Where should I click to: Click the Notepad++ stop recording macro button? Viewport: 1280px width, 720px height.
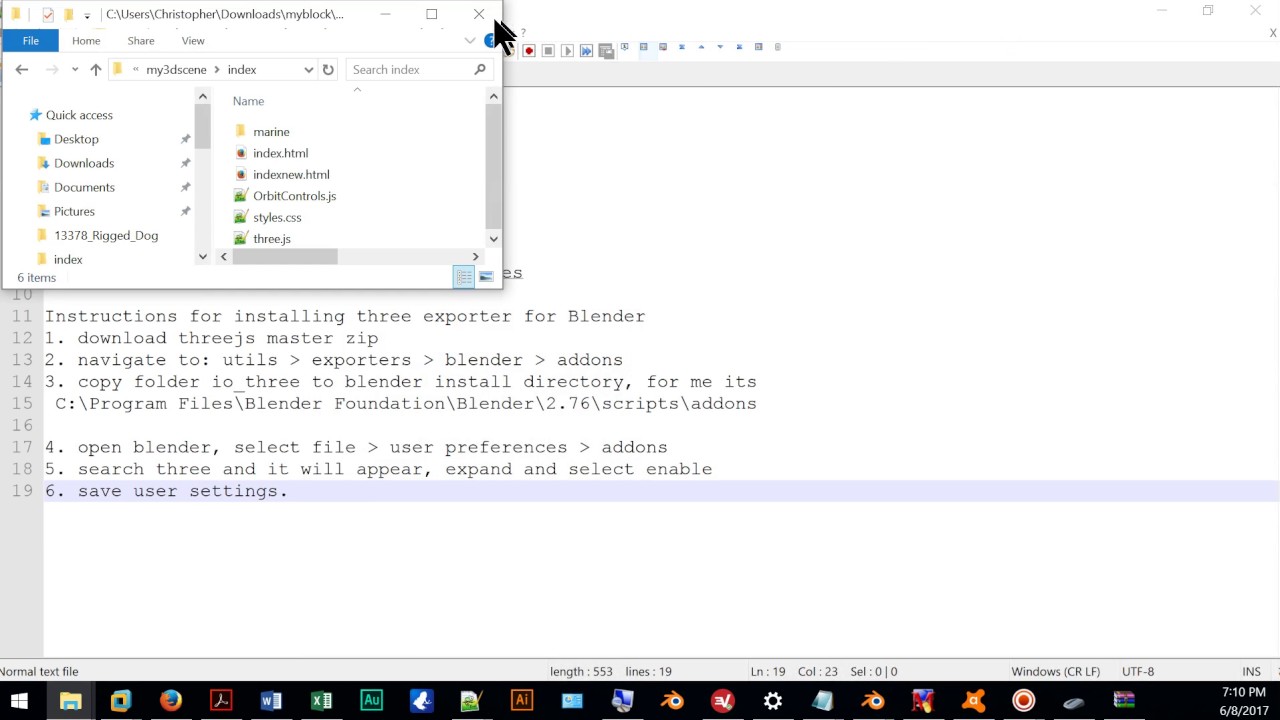point(548,50)
